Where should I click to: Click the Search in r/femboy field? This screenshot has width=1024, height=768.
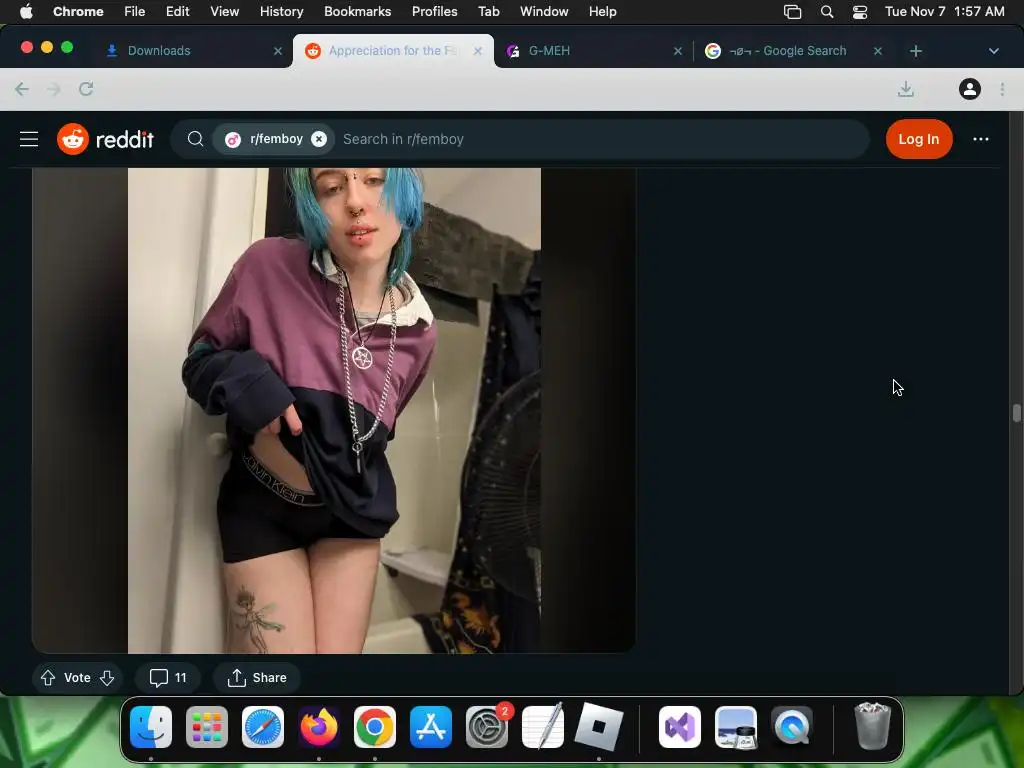point(601,139)
